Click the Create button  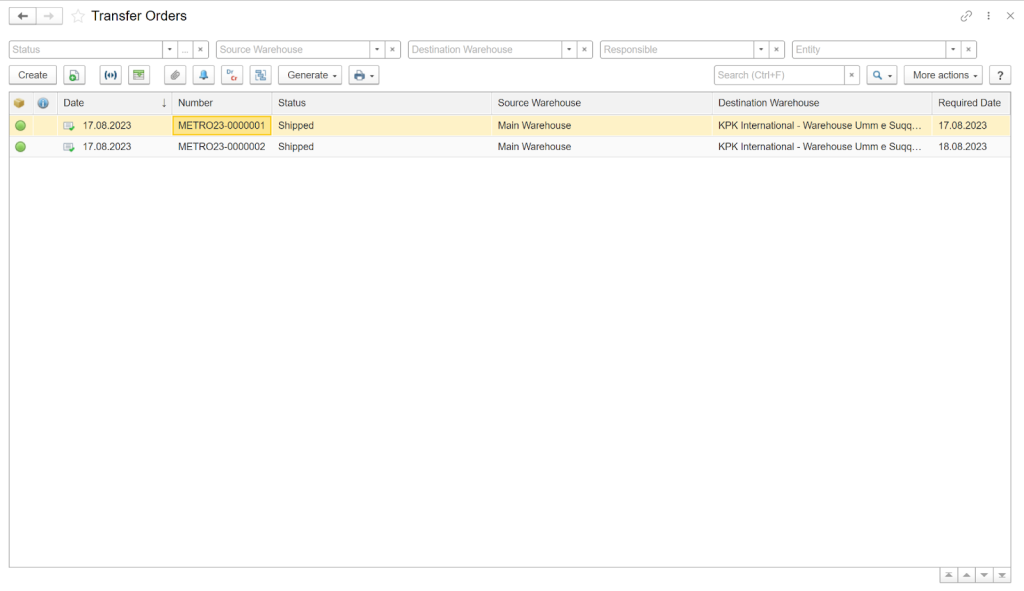33,75
